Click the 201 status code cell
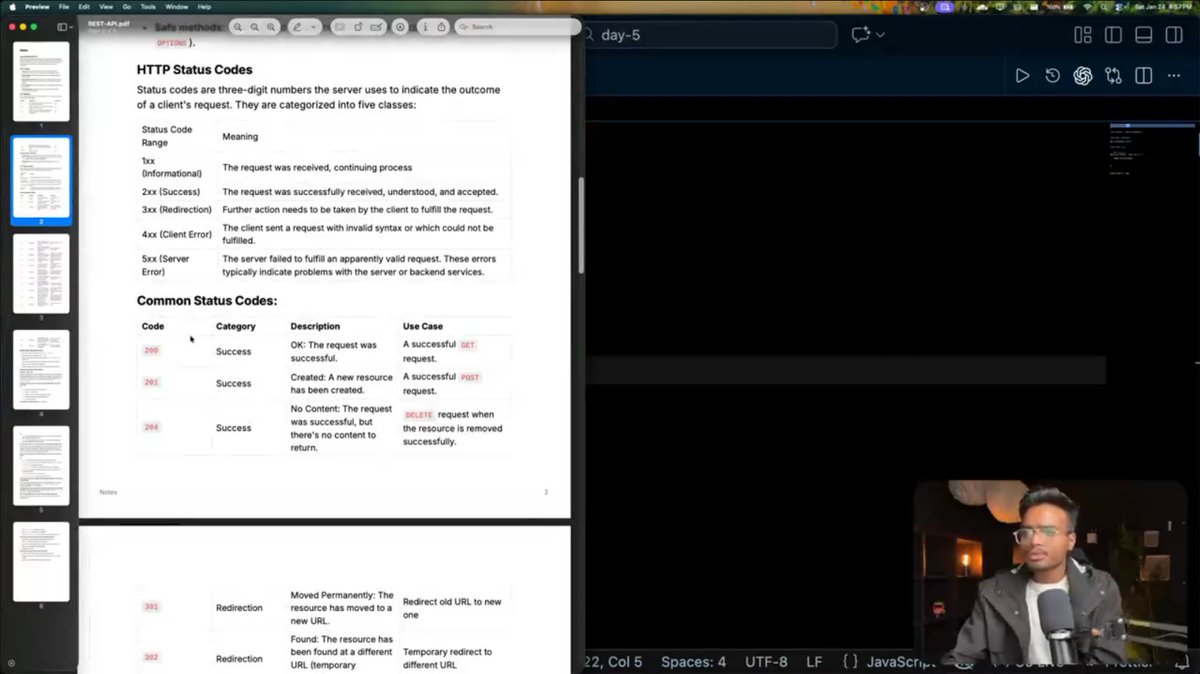This screenshot has height=674, width=1200. (151, 383)
